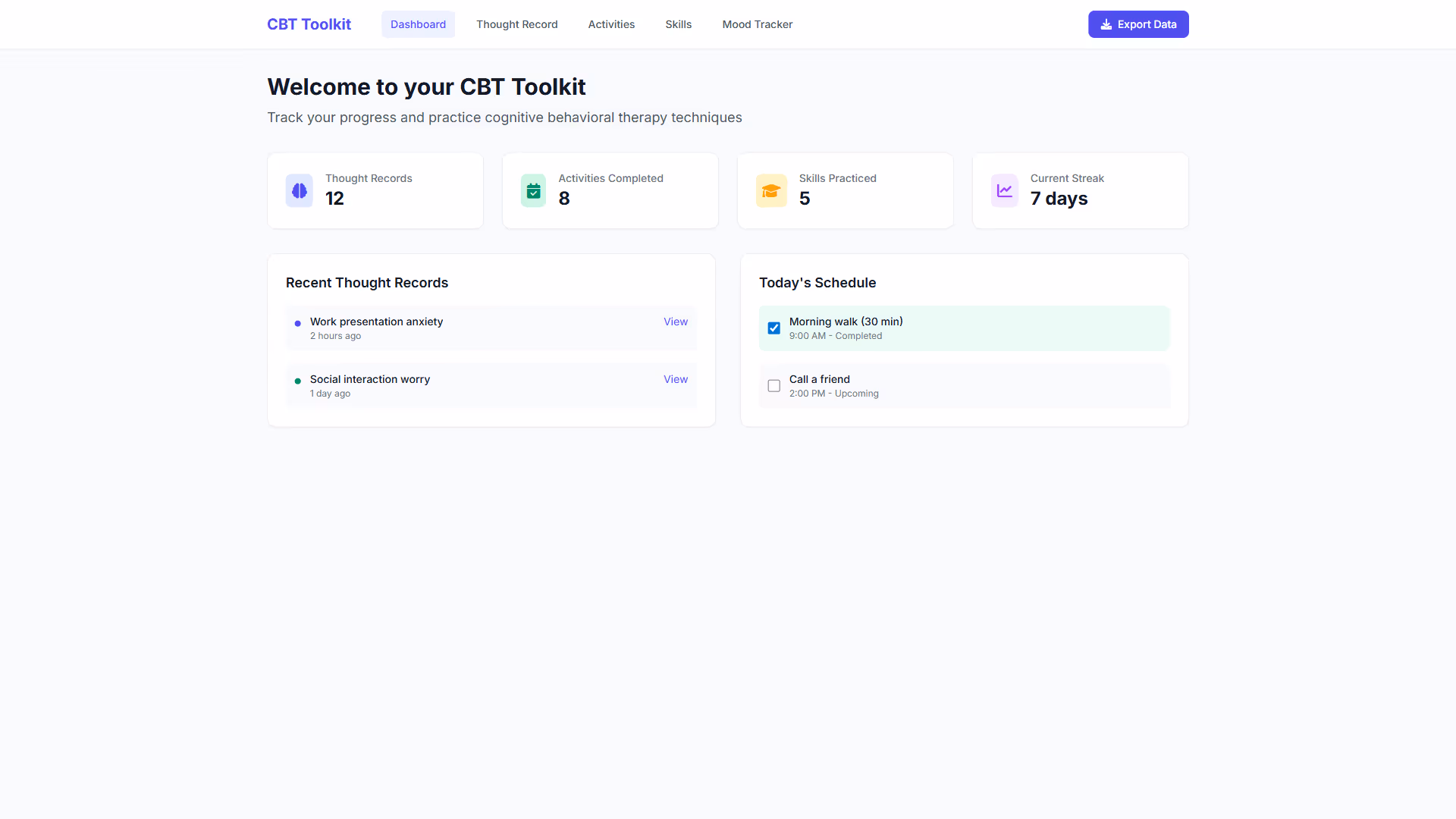
Task: View the Work presentation anxiety record
Action: (675, 322)
